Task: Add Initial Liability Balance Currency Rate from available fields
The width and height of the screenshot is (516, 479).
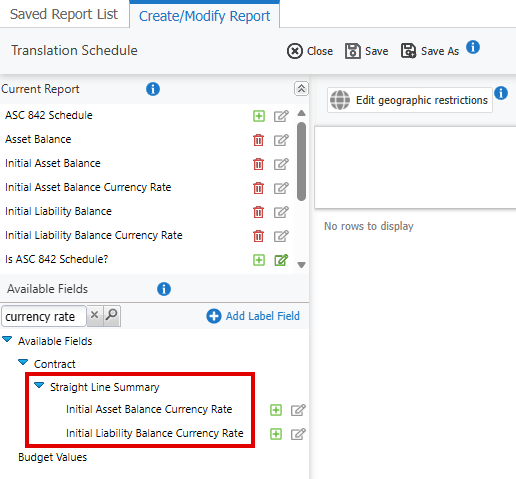Action: [x=276, y=434]
